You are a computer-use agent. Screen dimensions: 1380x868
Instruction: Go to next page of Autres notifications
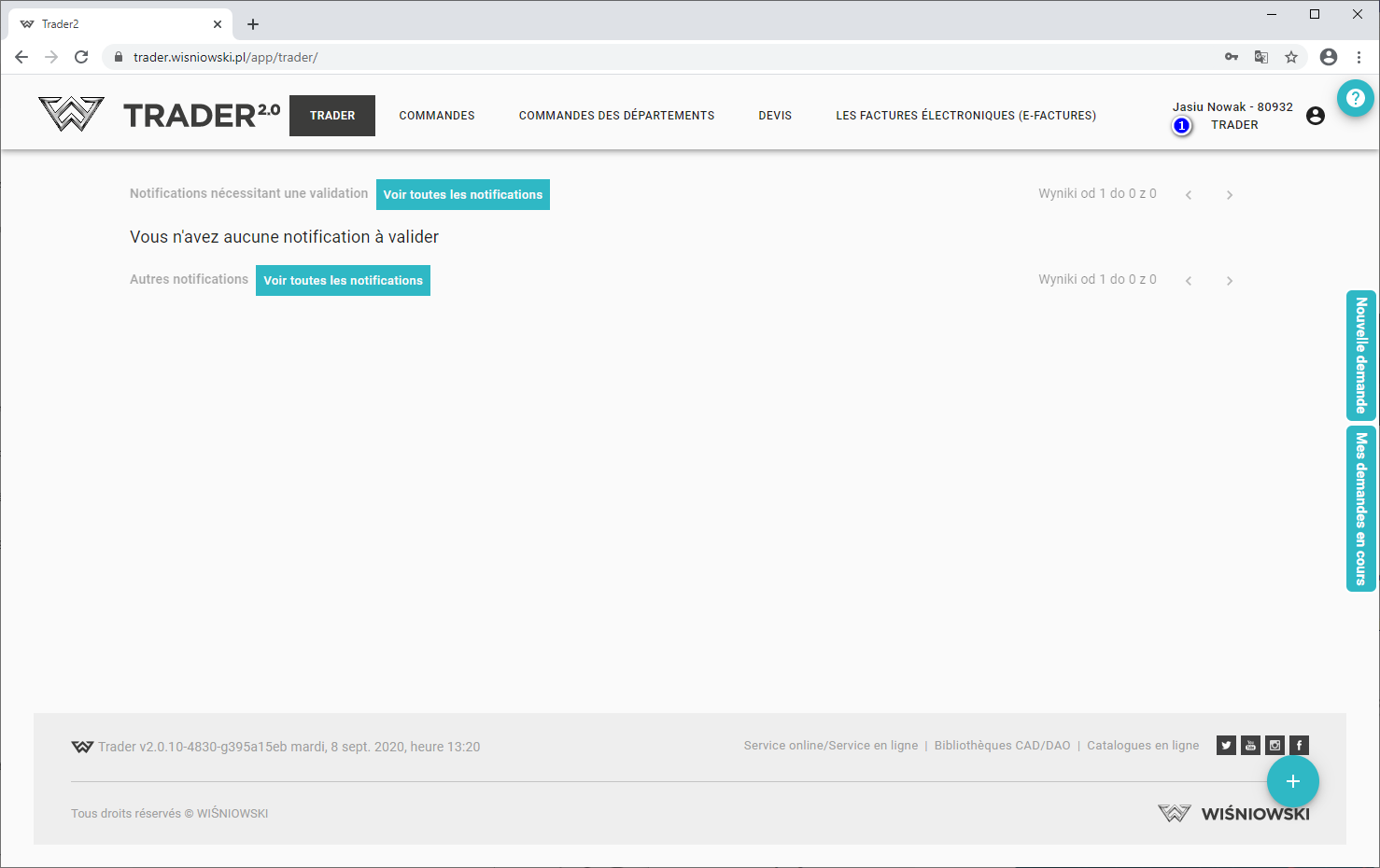pyautogui.click(x=1229, y=281)
